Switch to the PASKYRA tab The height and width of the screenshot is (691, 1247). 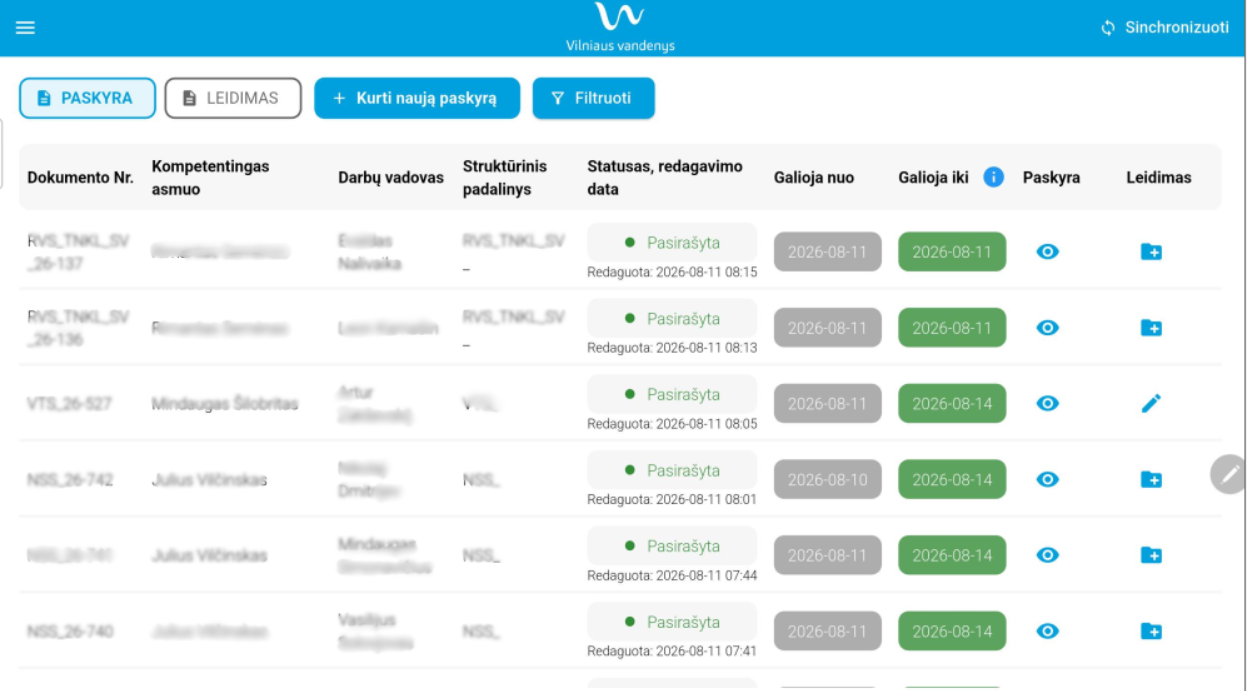(87, 98)
